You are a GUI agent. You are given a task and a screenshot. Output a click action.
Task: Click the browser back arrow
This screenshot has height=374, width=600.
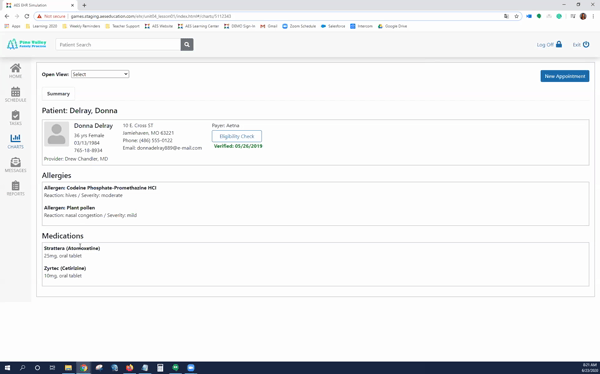[x=7, y=16]
